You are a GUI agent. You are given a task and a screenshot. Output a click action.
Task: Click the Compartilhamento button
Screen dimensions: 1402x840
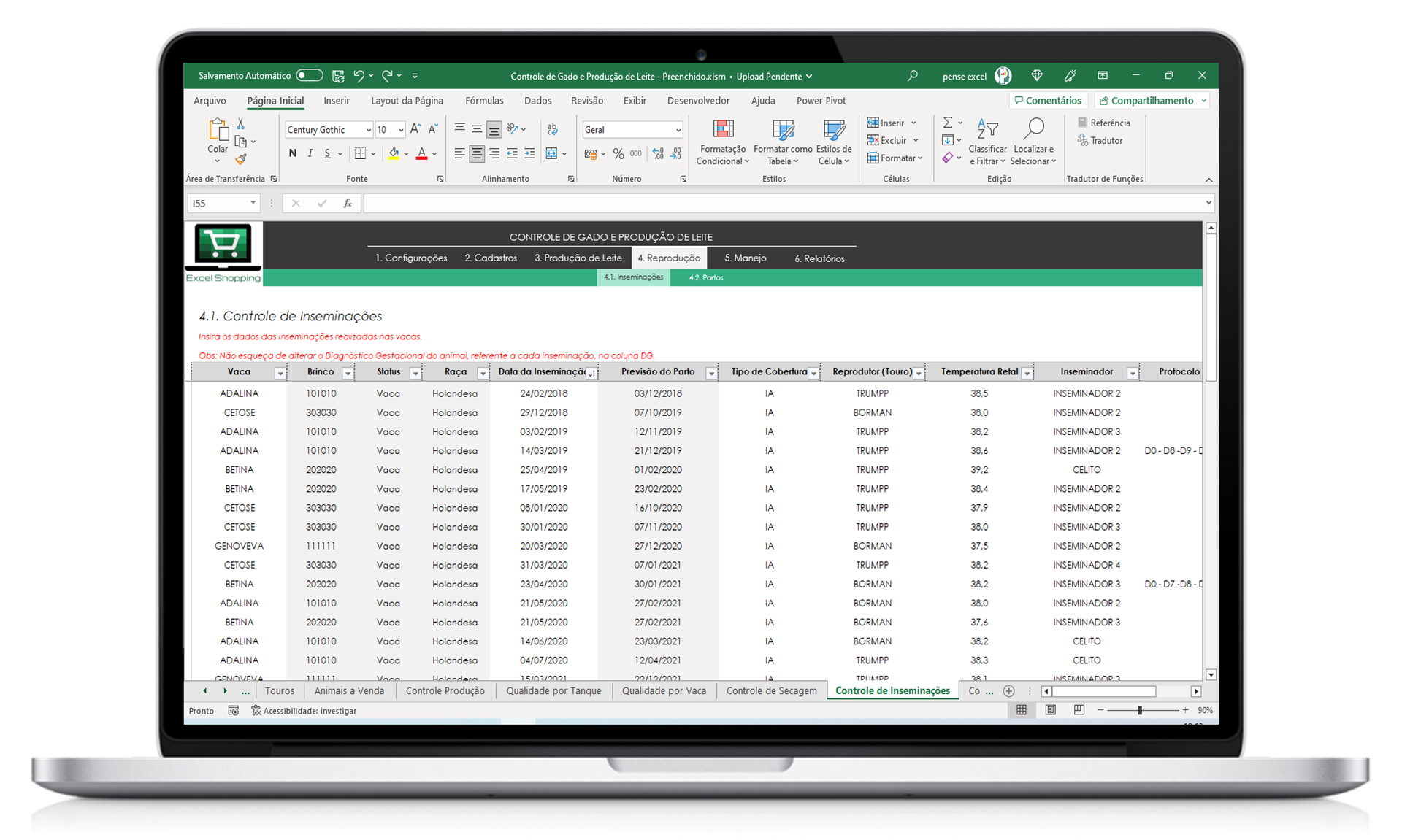tap(1146, 101)
